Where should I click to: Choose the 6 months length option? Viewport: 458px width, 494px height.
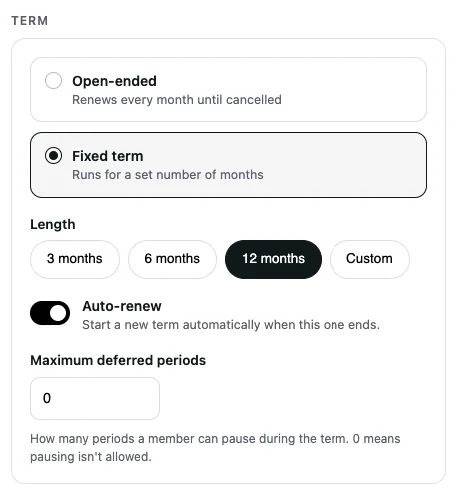tap(172, 259)
